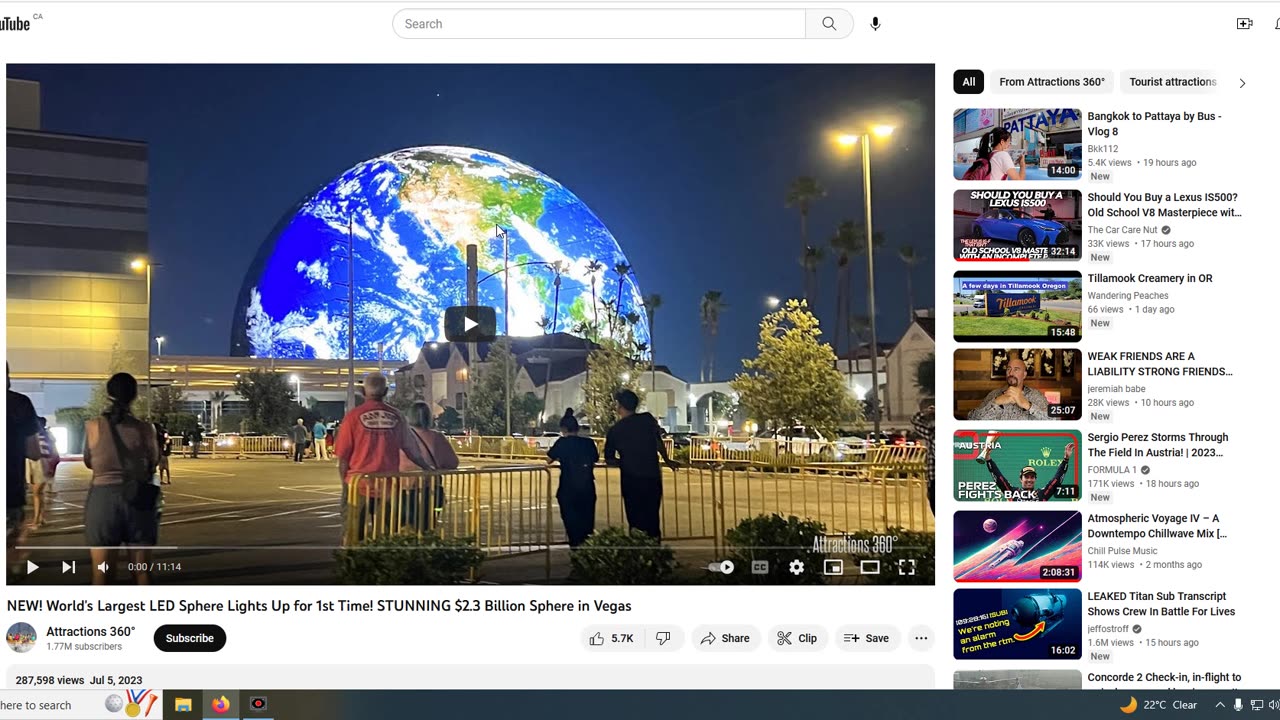Mute the video volume icon
Image resolution: width=1280 pixels, height=720 pixels.
pyautogui.click(x=103, y=567)
